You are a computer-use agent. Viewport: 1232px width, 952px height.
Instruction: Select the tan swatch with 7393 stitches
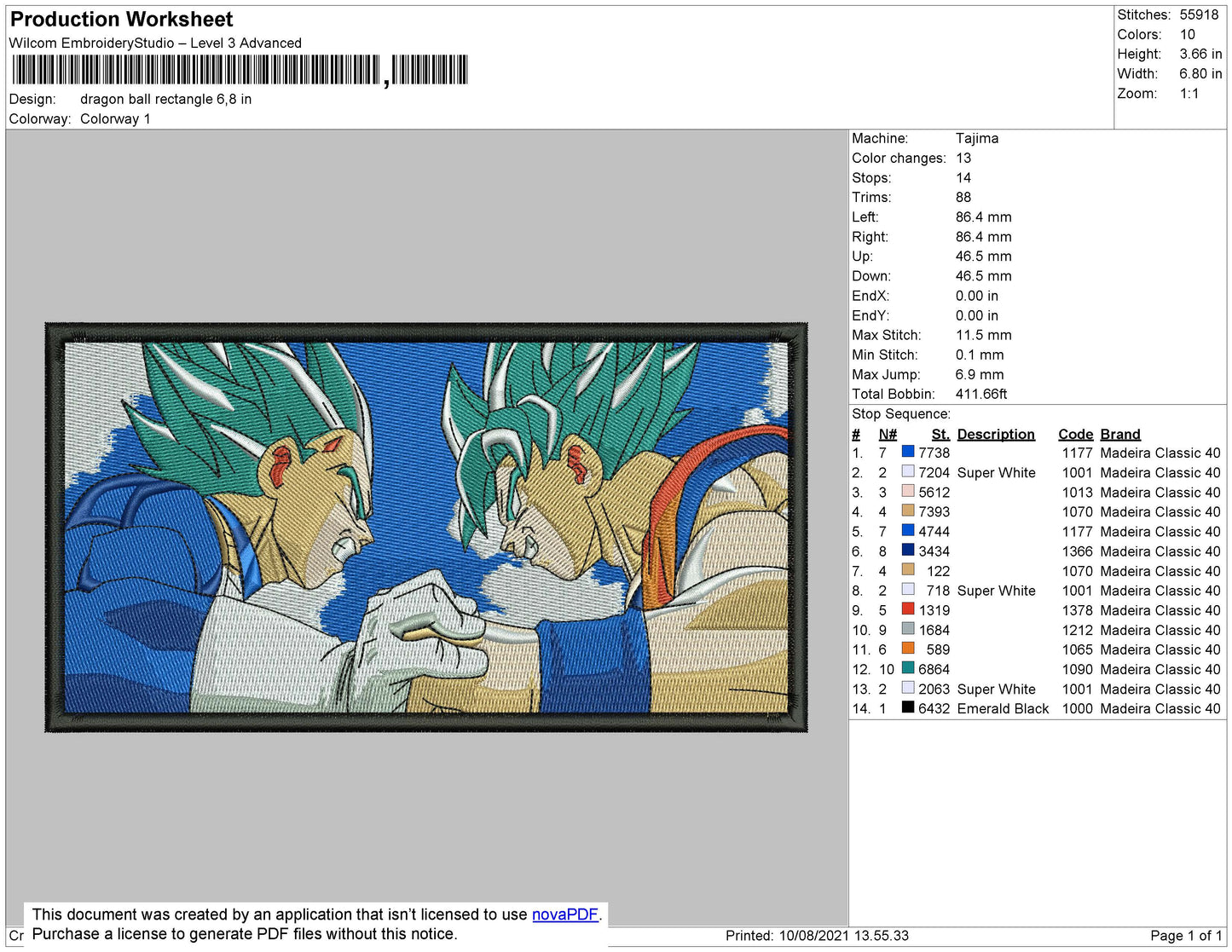click(x=908, y=511)
